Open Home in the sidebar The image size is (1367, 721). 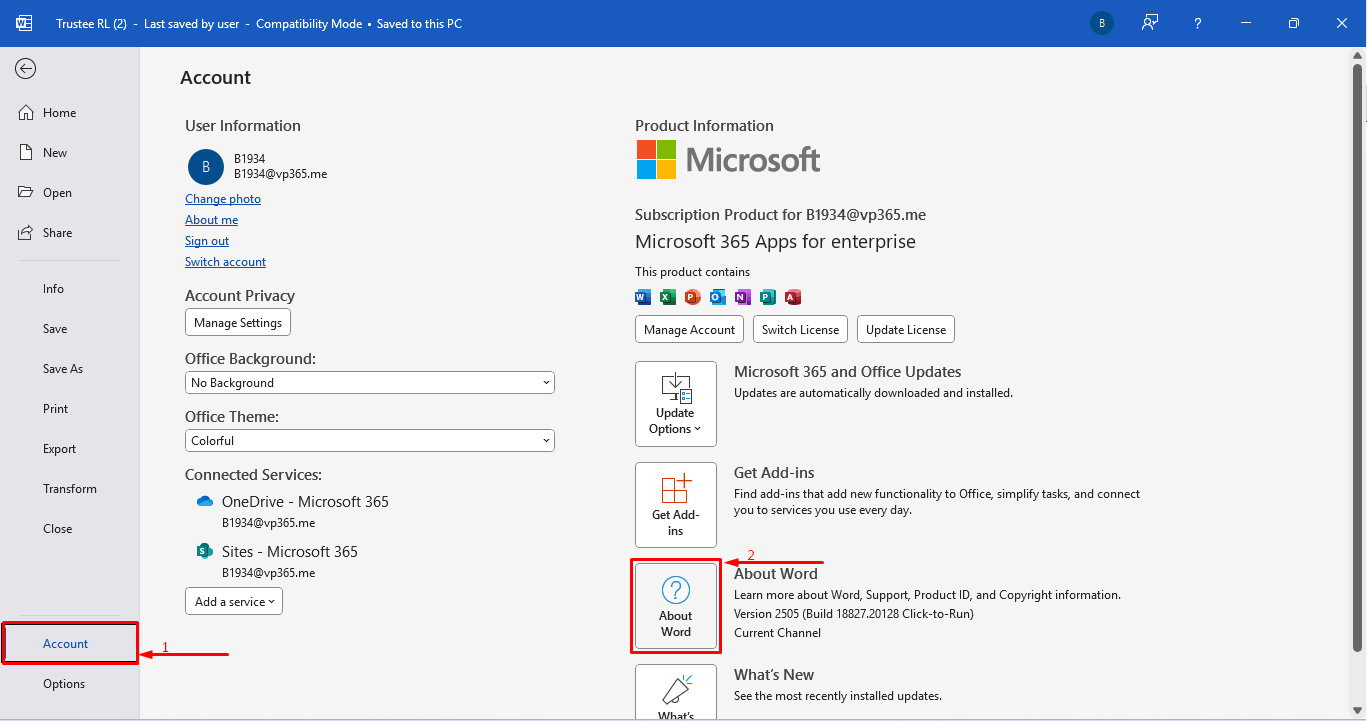point(70,113)
